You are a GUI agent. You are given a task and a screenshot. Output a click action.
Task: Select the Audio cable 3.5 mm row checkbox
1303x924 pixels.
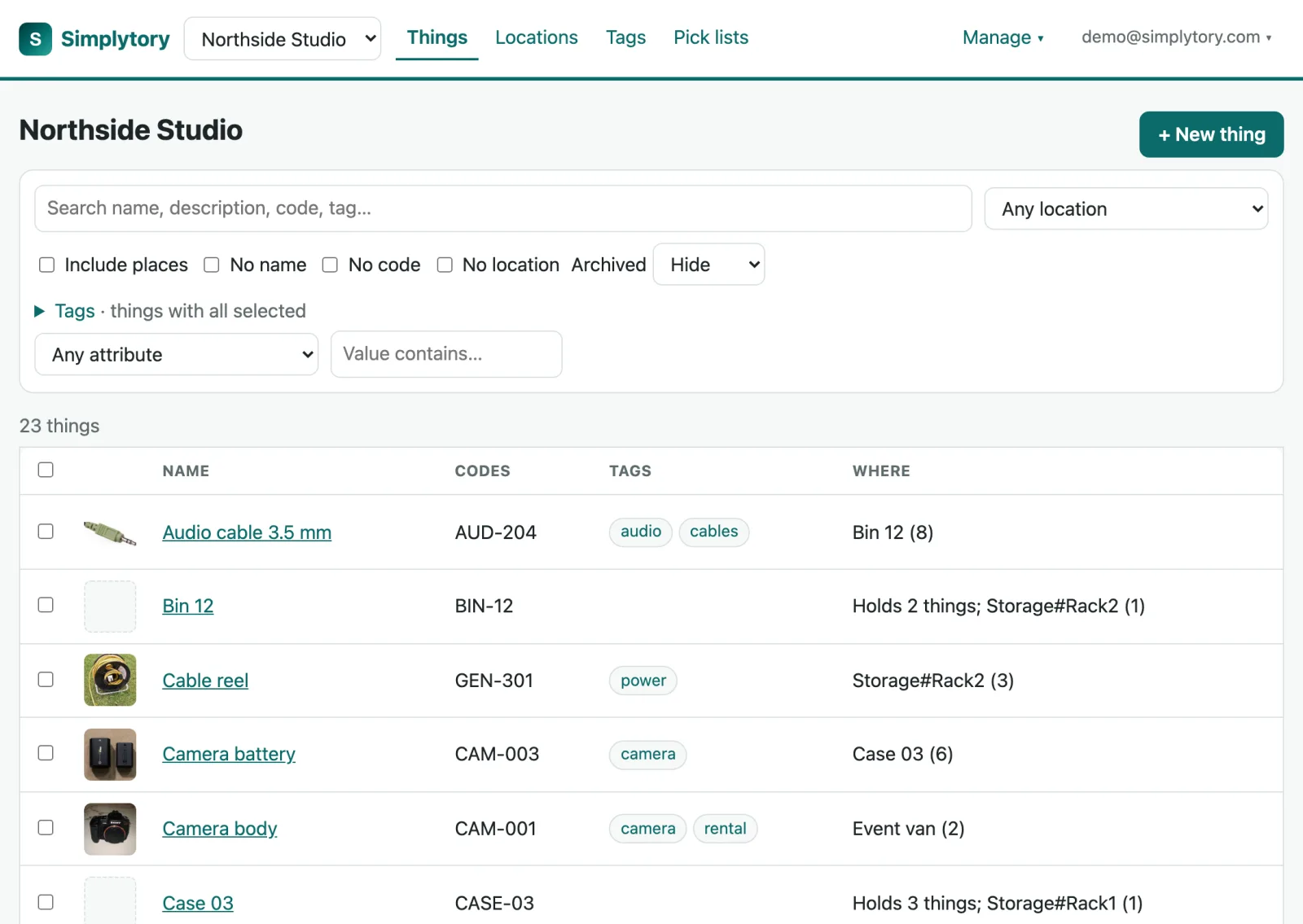(46, 531)
